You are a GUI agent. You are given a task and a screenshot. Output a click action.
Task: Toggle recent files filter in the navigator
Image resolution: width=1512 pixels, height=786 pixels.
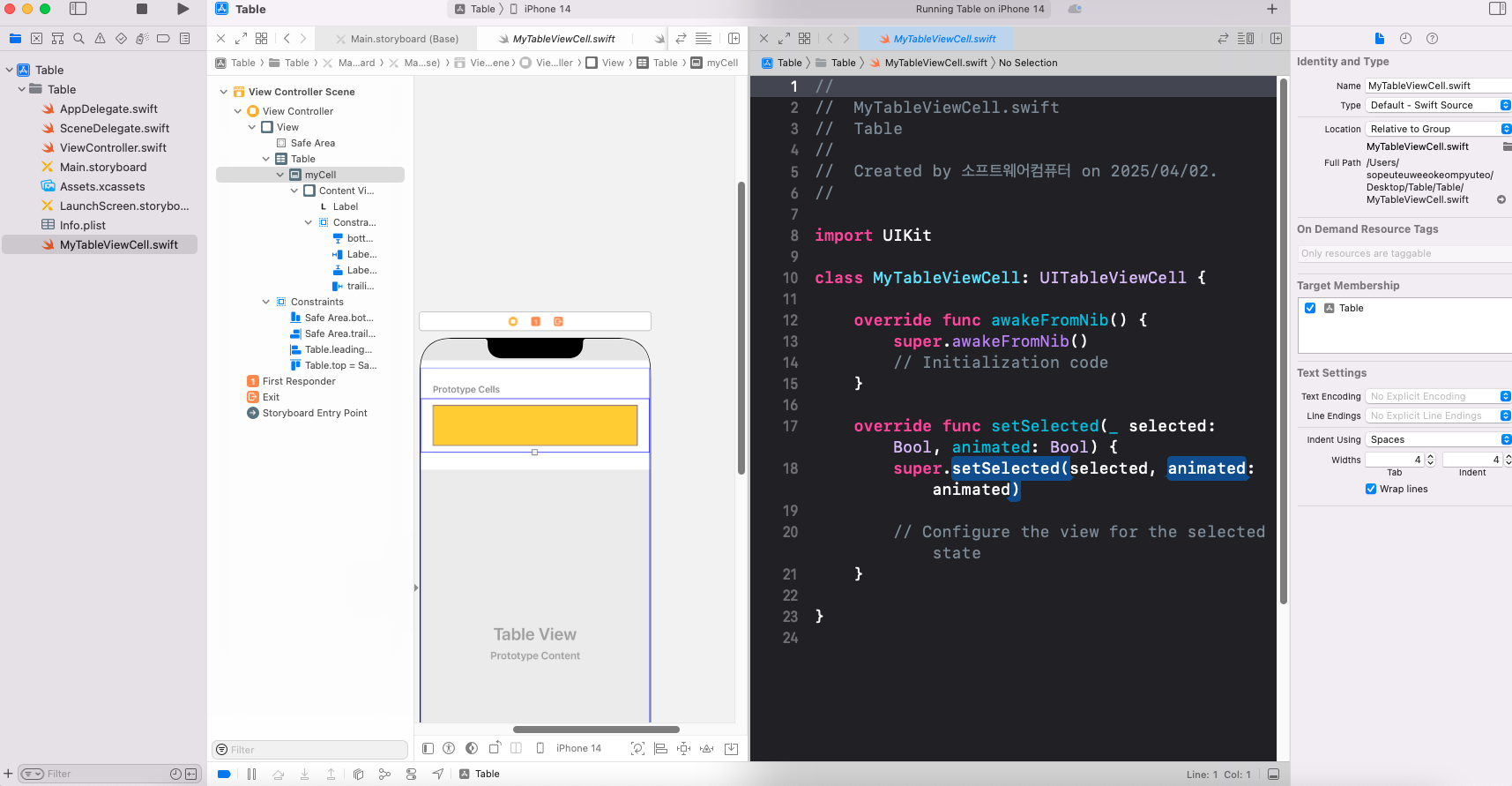click(175, 775)
